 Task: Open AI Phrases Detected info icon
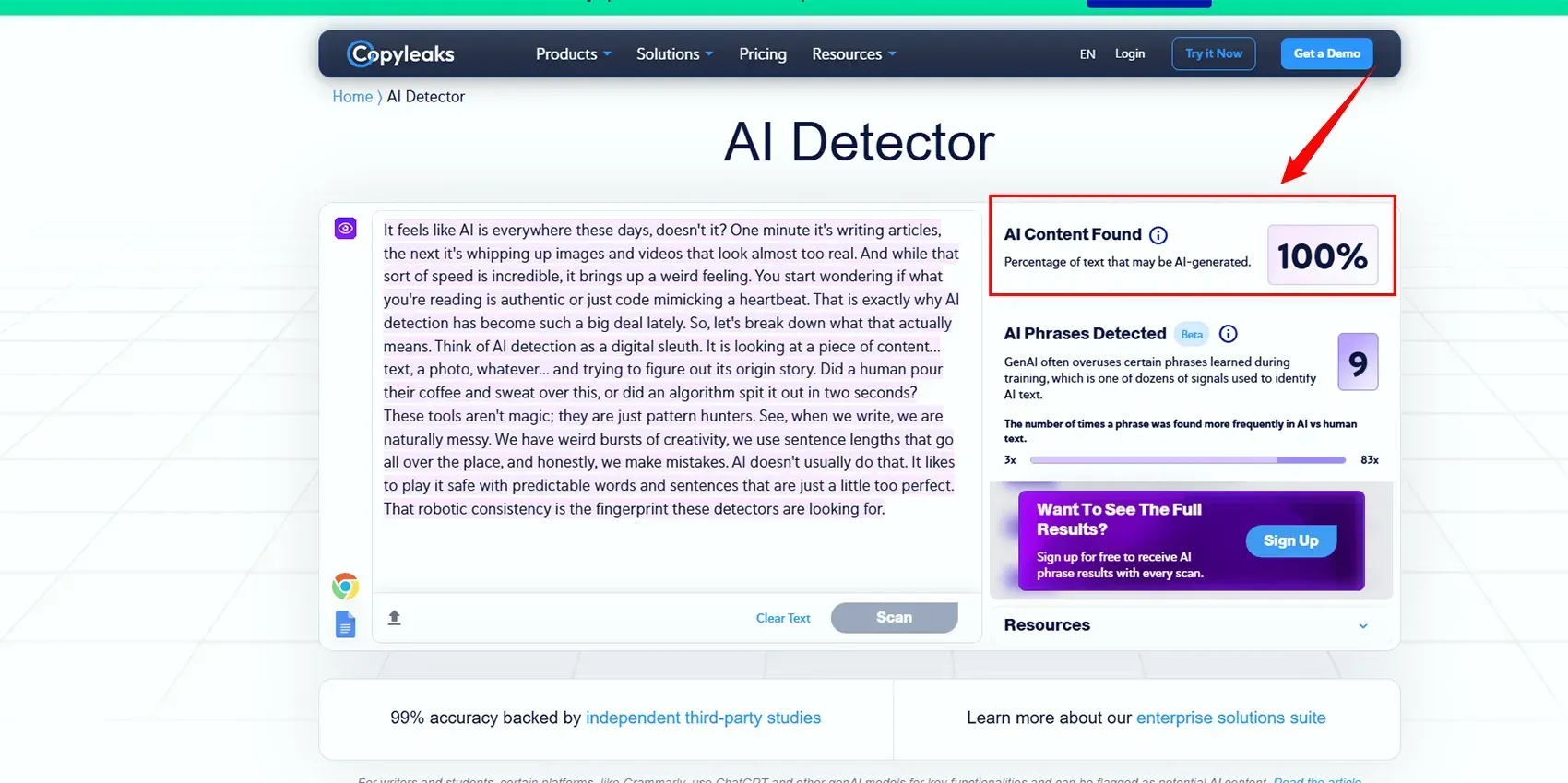1228,334
